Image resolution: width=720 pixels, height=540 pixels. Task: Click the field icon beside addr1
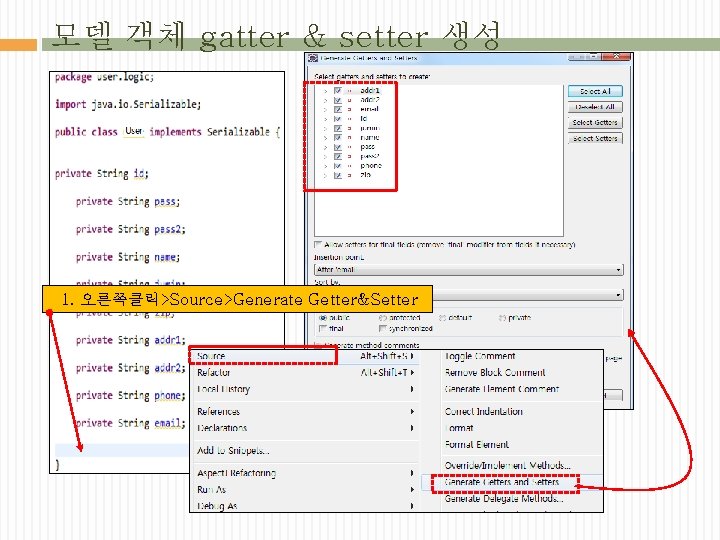[349, 90]
